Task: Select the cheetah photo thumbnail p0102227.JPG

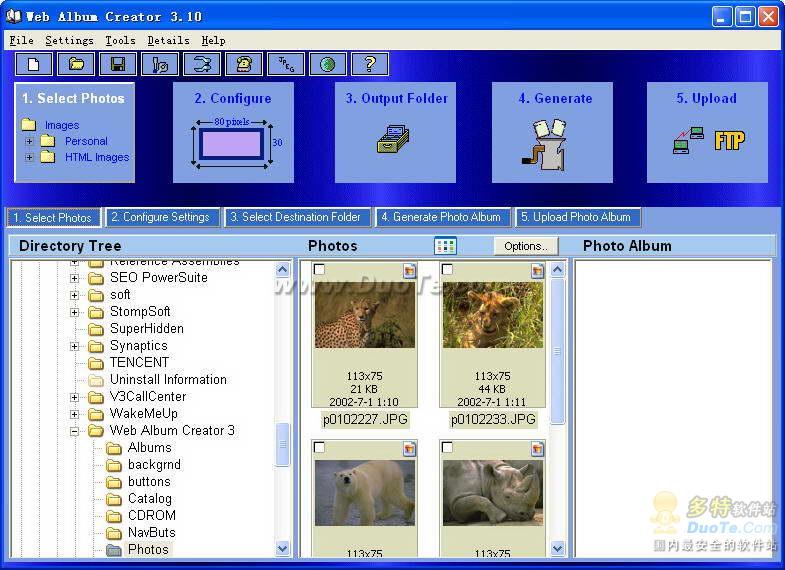Action: 364,315
